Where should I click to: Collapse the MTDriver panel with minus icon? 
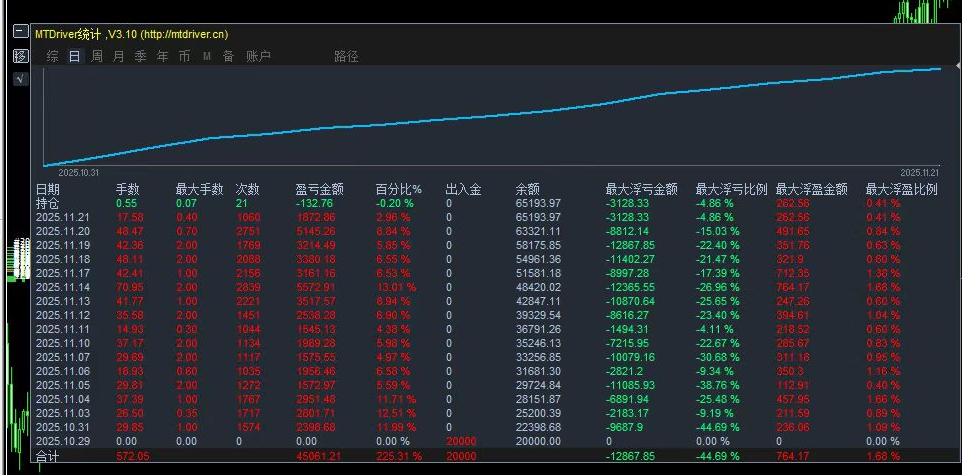pyautogui.click(x=21, y=32)
